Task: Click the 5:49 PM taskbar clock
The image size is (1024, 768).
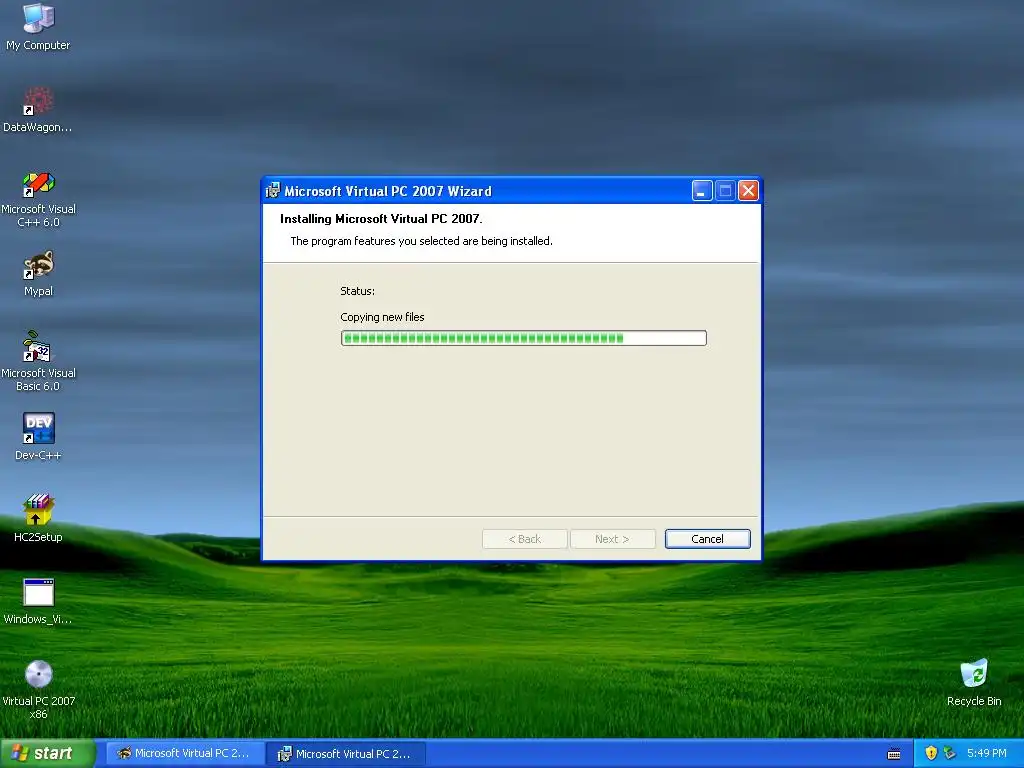Action: [986, 753]
